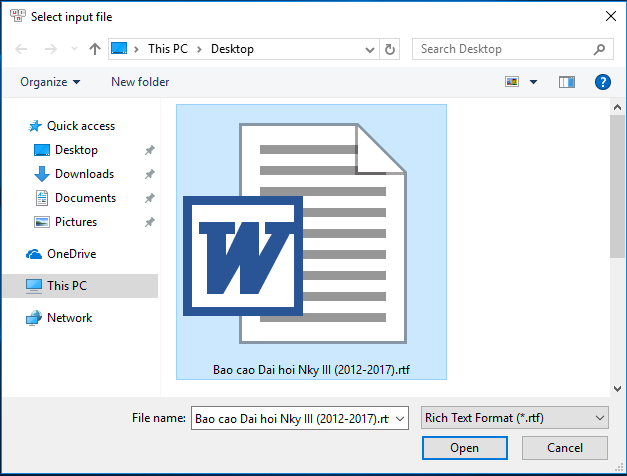The height and width of the screenshot is (476, 627).
Task: Go forward using the Forward arrow
Action: 51,49
